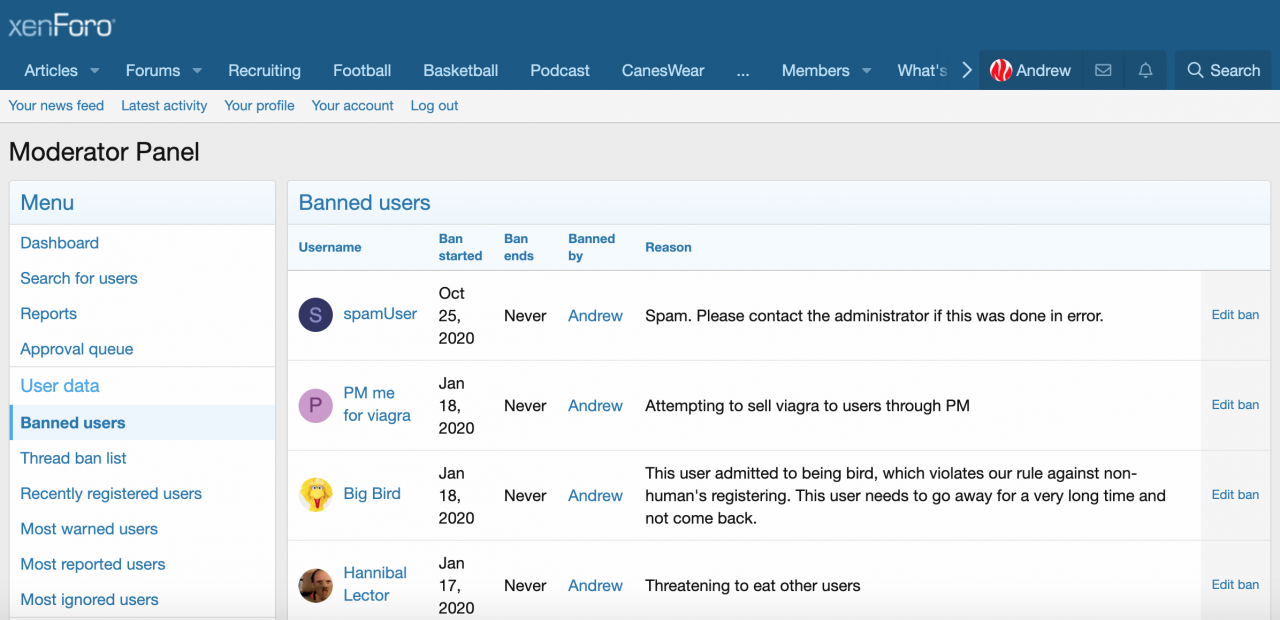Click the Log out link
Image resolution: width=1280 pixels, height=620 pixels.
[x=434, y=105]
